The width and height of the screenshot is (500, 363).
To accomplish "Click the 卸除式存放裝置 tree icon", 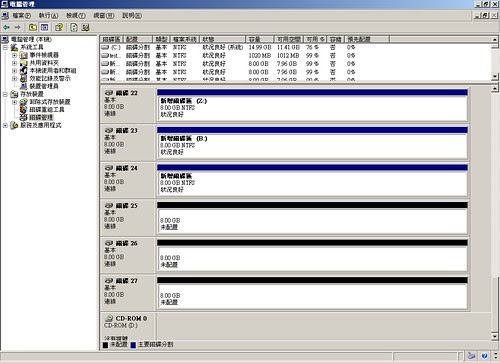I will 23,102.
